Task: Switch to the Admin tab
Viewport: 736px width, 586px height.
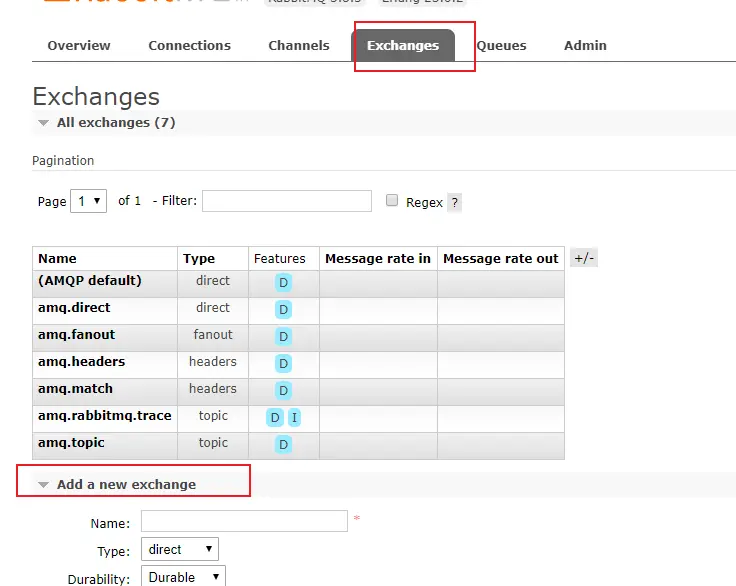Action: pyautogui.click(x=585, y=46)
